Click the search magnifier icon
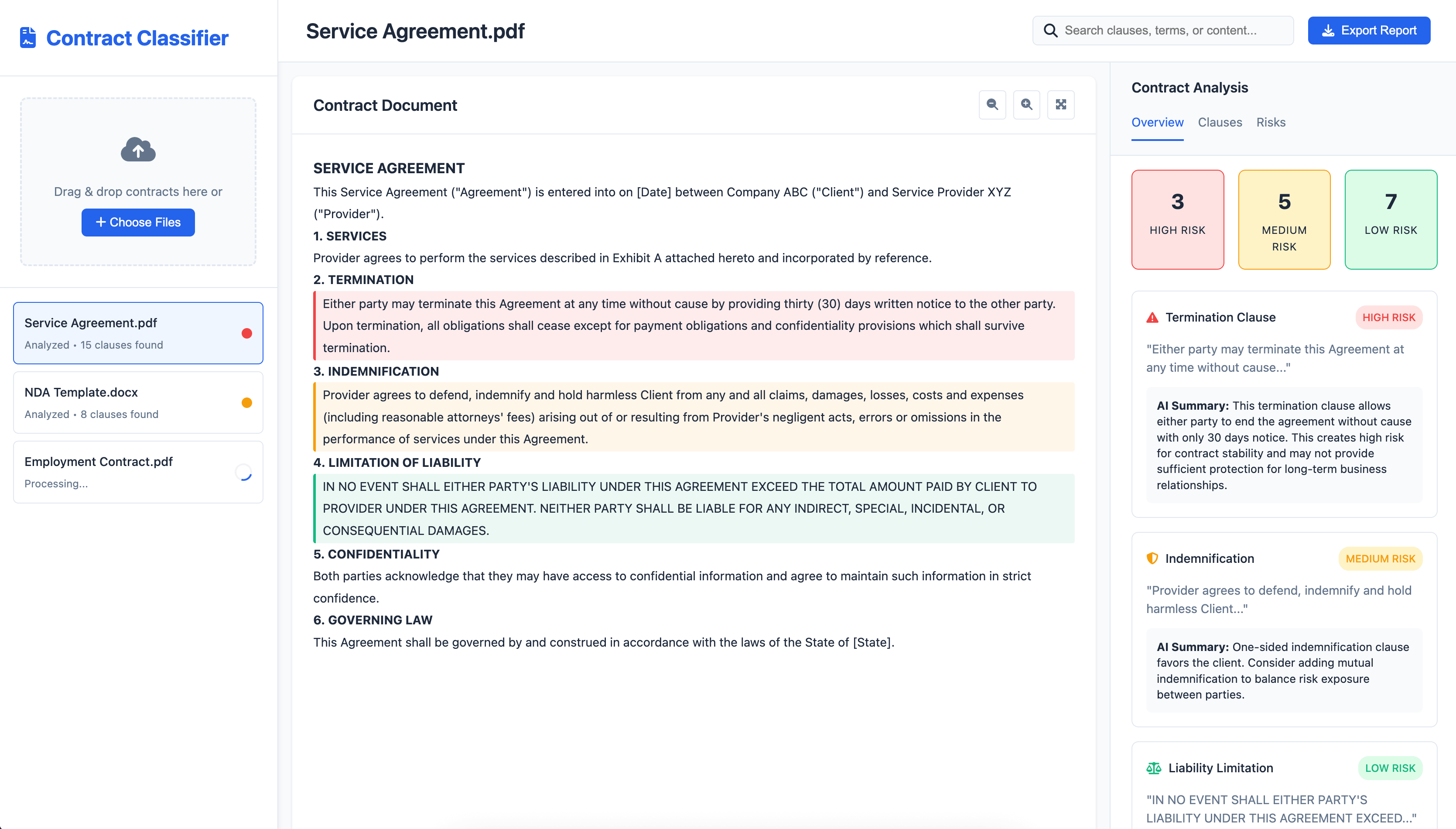Image resolution: width=1456 pixels, height=829 pixels. [x=1051, y=30]
